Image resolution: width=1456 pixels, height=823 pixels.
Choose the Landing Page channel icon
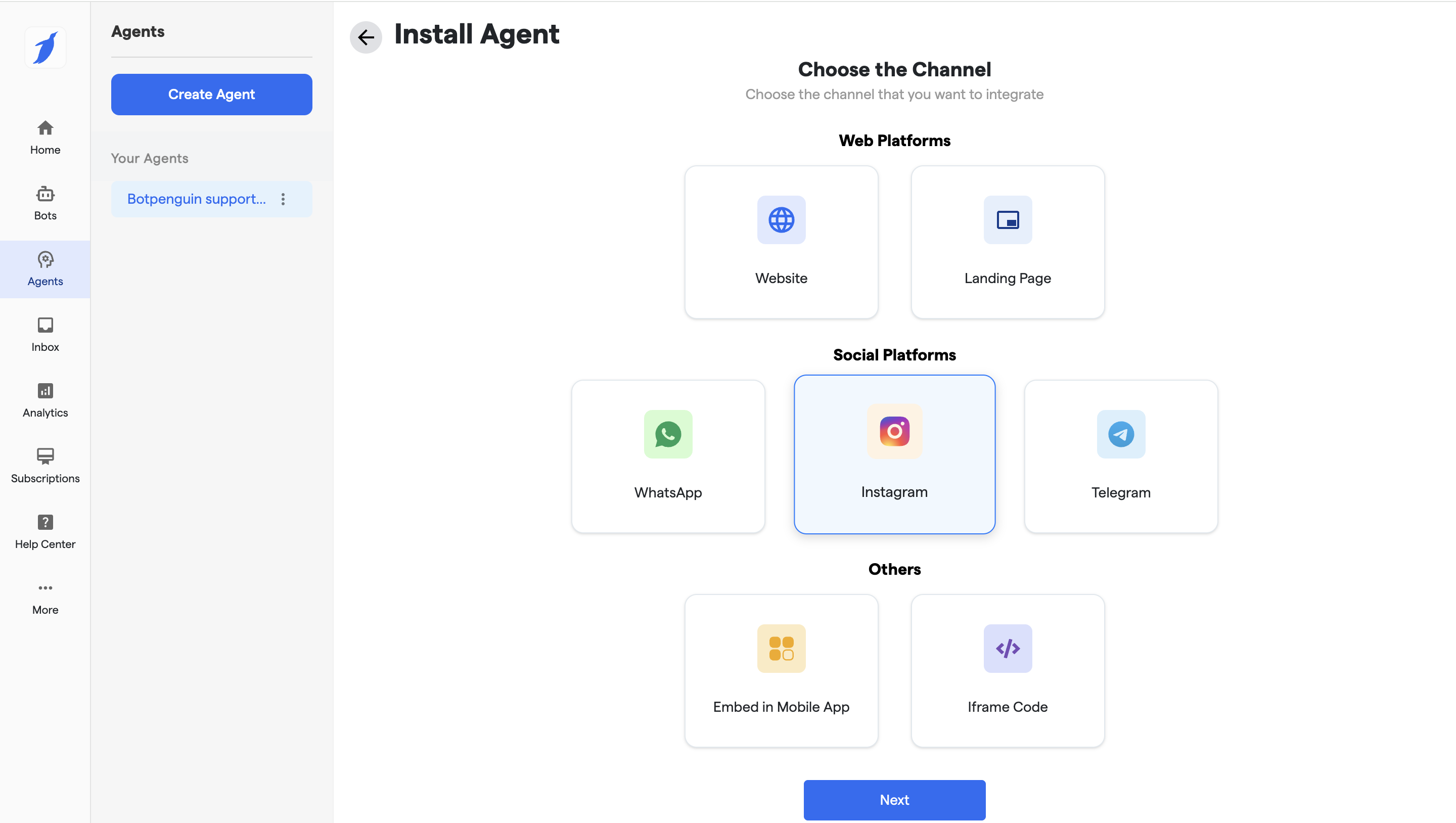click(x=1007, y=220)
